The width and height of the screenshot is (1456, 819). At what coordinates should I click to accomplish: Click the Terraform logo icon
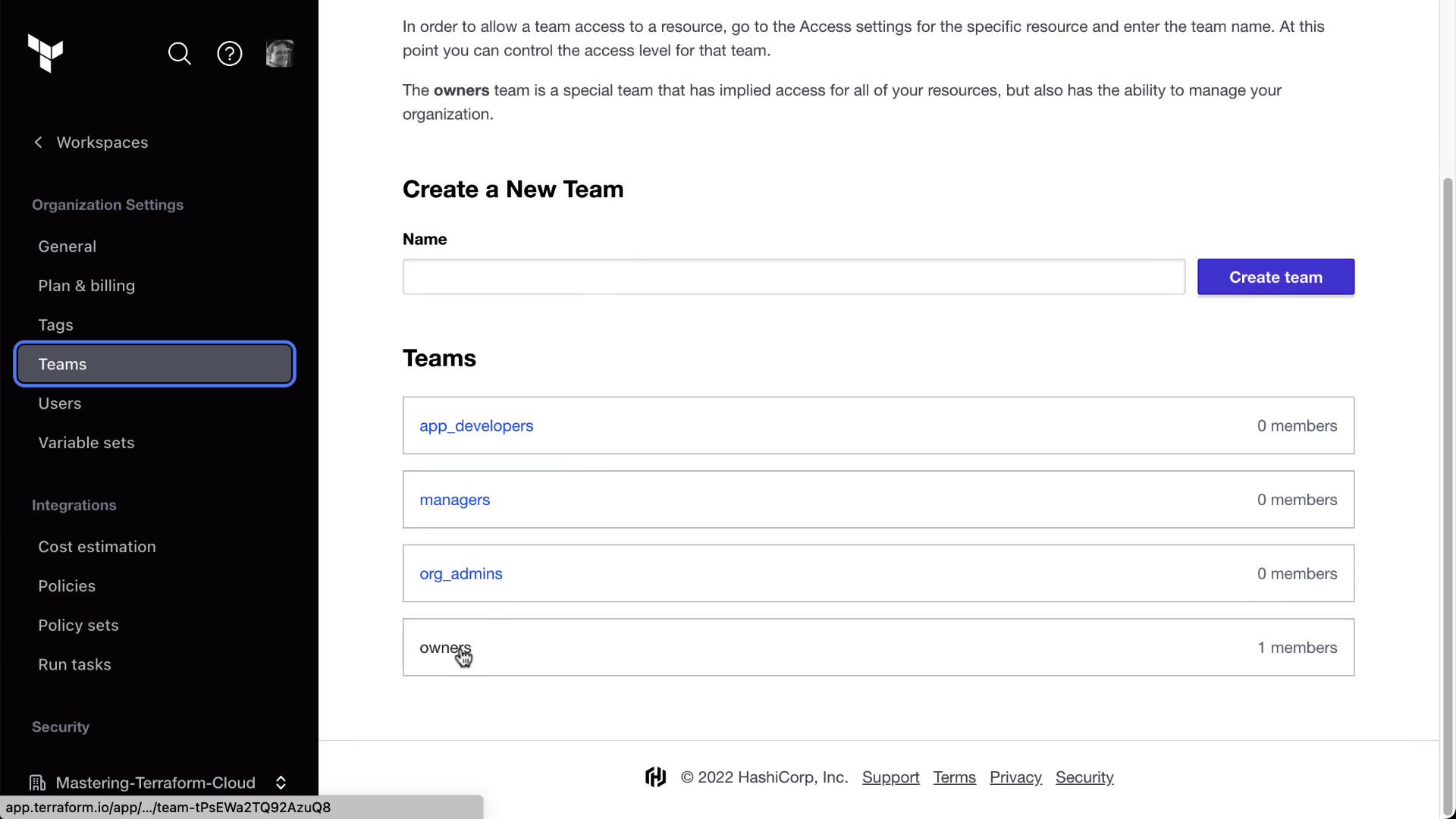tap(45, 53)
